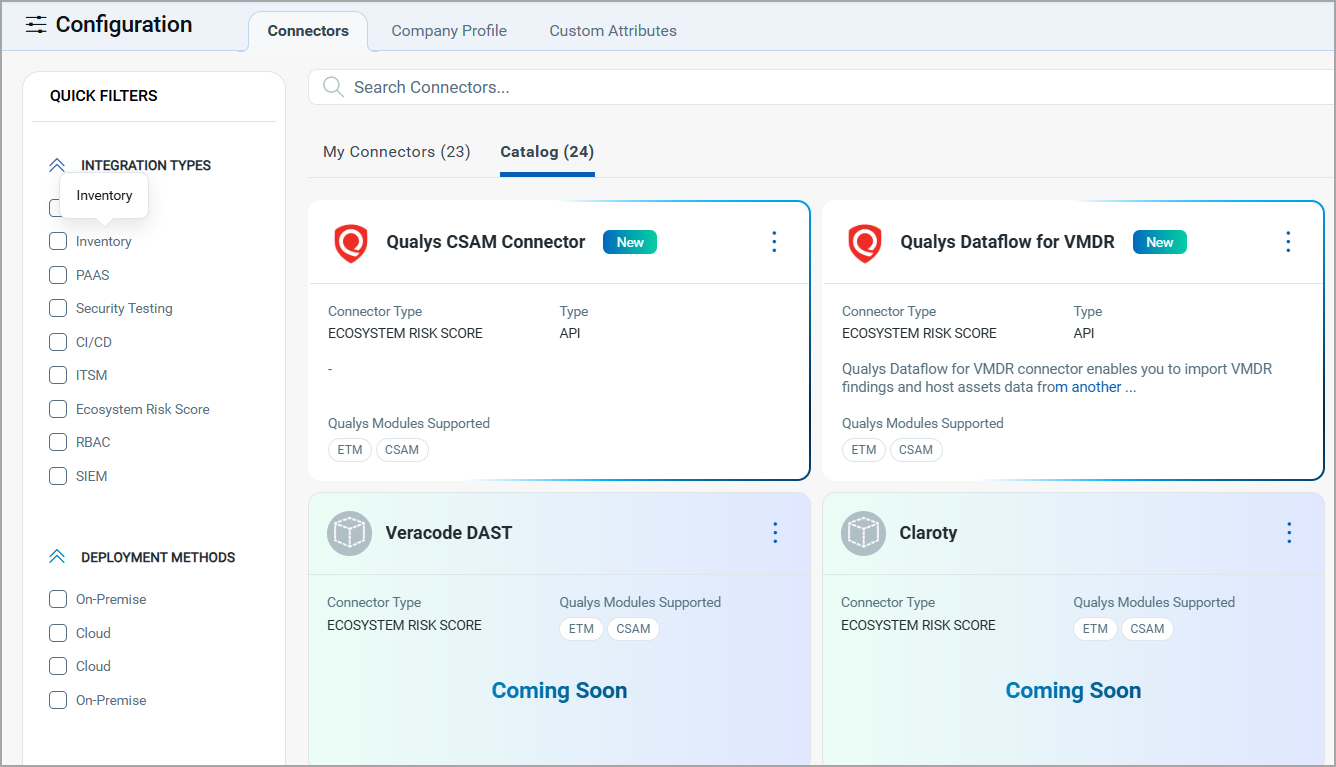Enable the PAAS filter checkbox
The height and width of the screenshot is (767, 1336).
58,275
